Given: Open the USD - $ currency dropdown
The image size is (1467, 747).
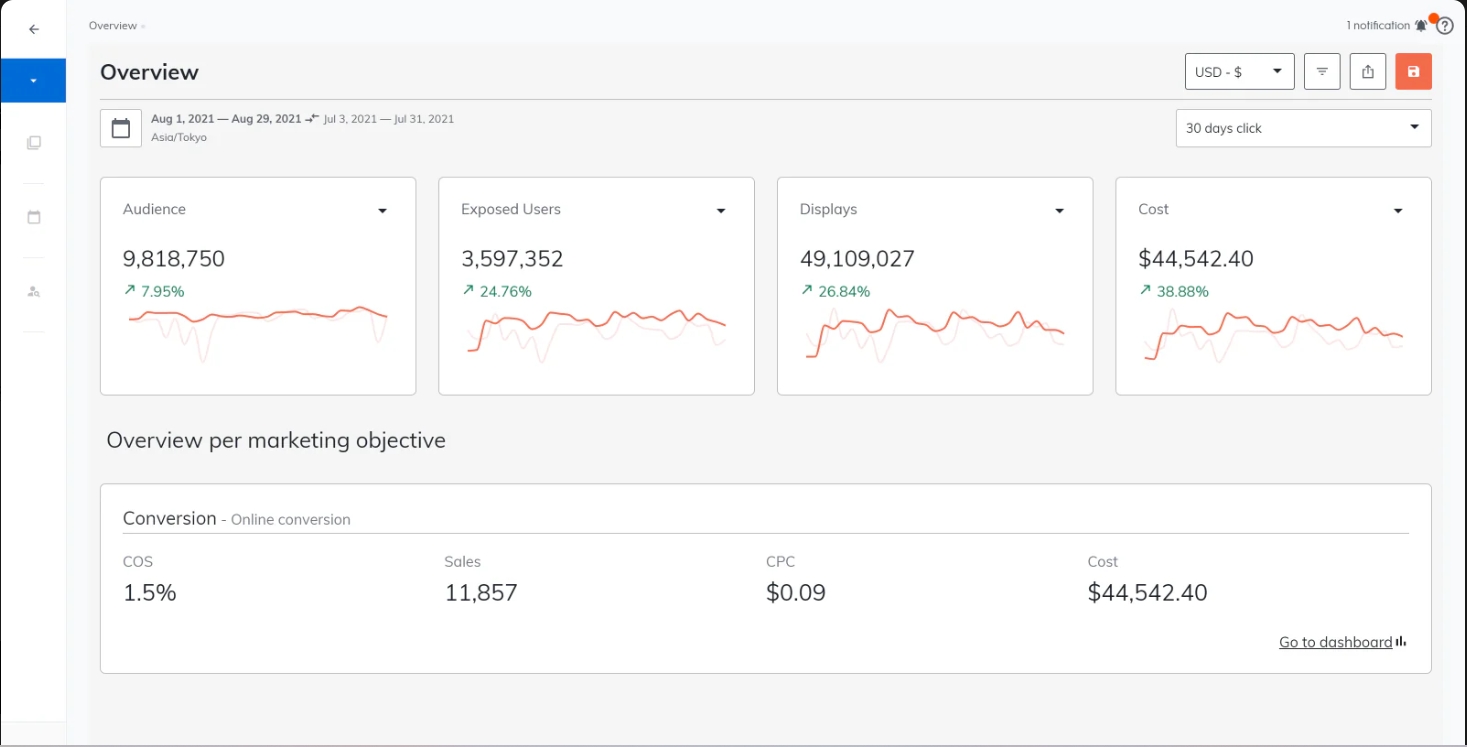Looking at the screenshot, I should click(1239, 72).
